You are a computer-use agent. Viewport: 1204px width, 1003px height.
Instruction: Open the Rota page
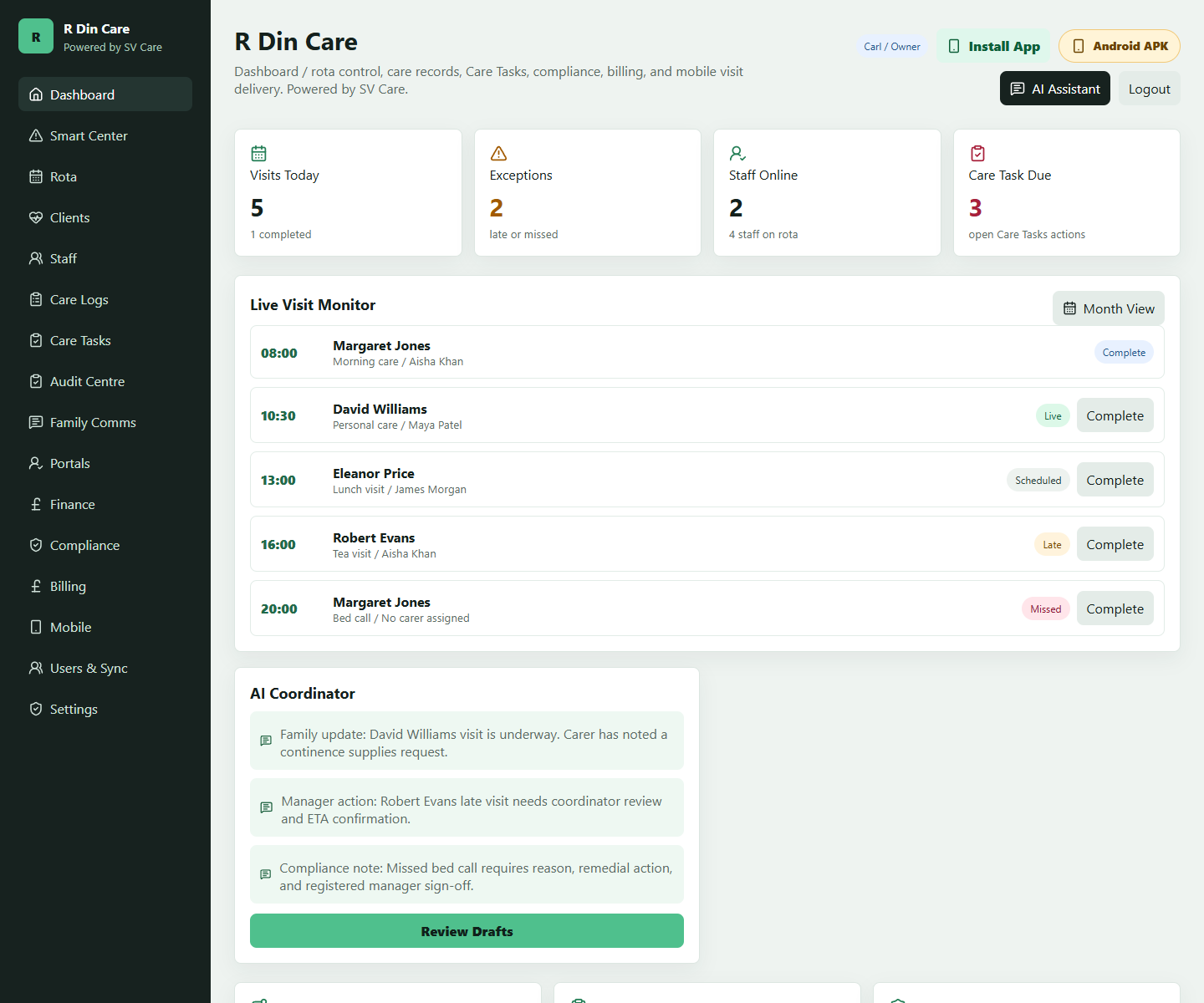[x=105, y=176]
